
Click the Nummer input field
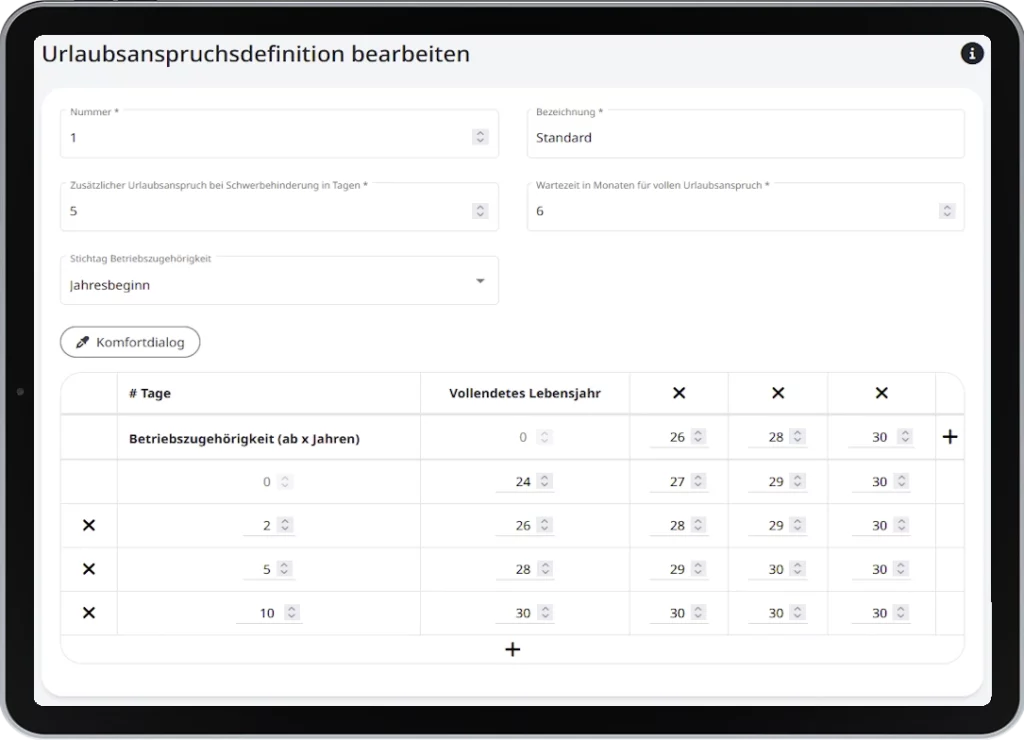pyautogui.click(x=265, y=137)
